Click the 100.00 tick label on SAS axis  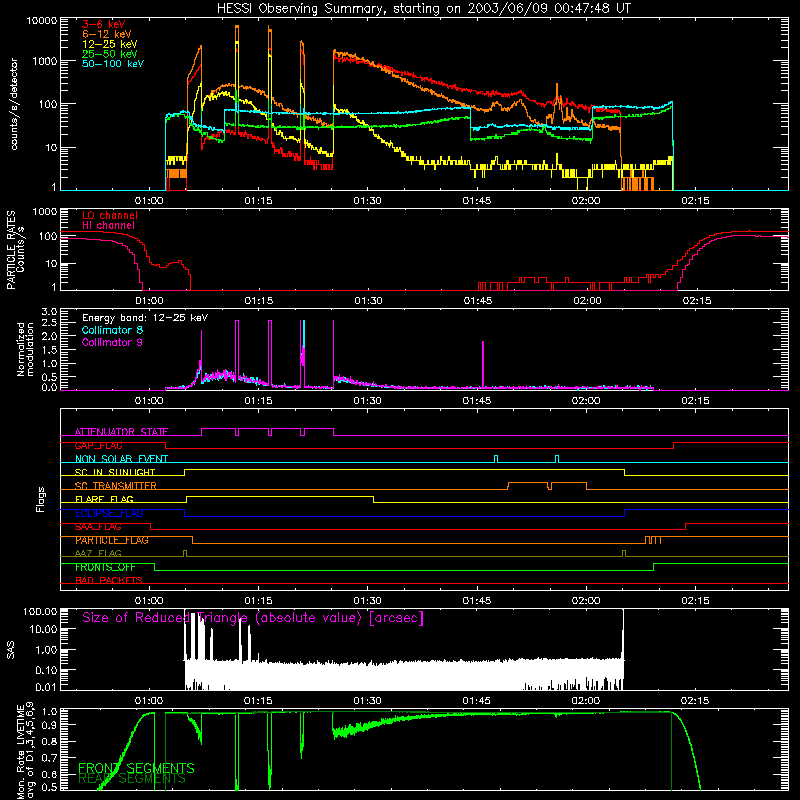[40, 611]
